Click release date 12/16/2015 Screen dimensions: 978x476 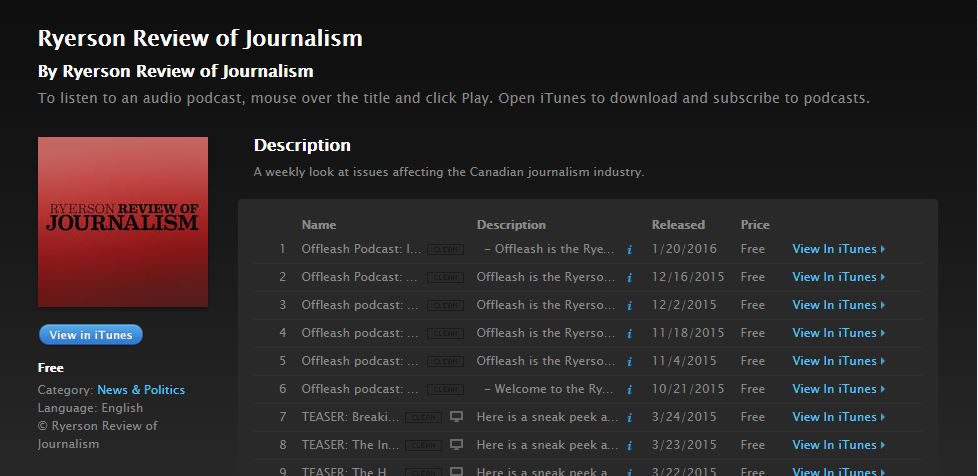click(x=688, y=277)
